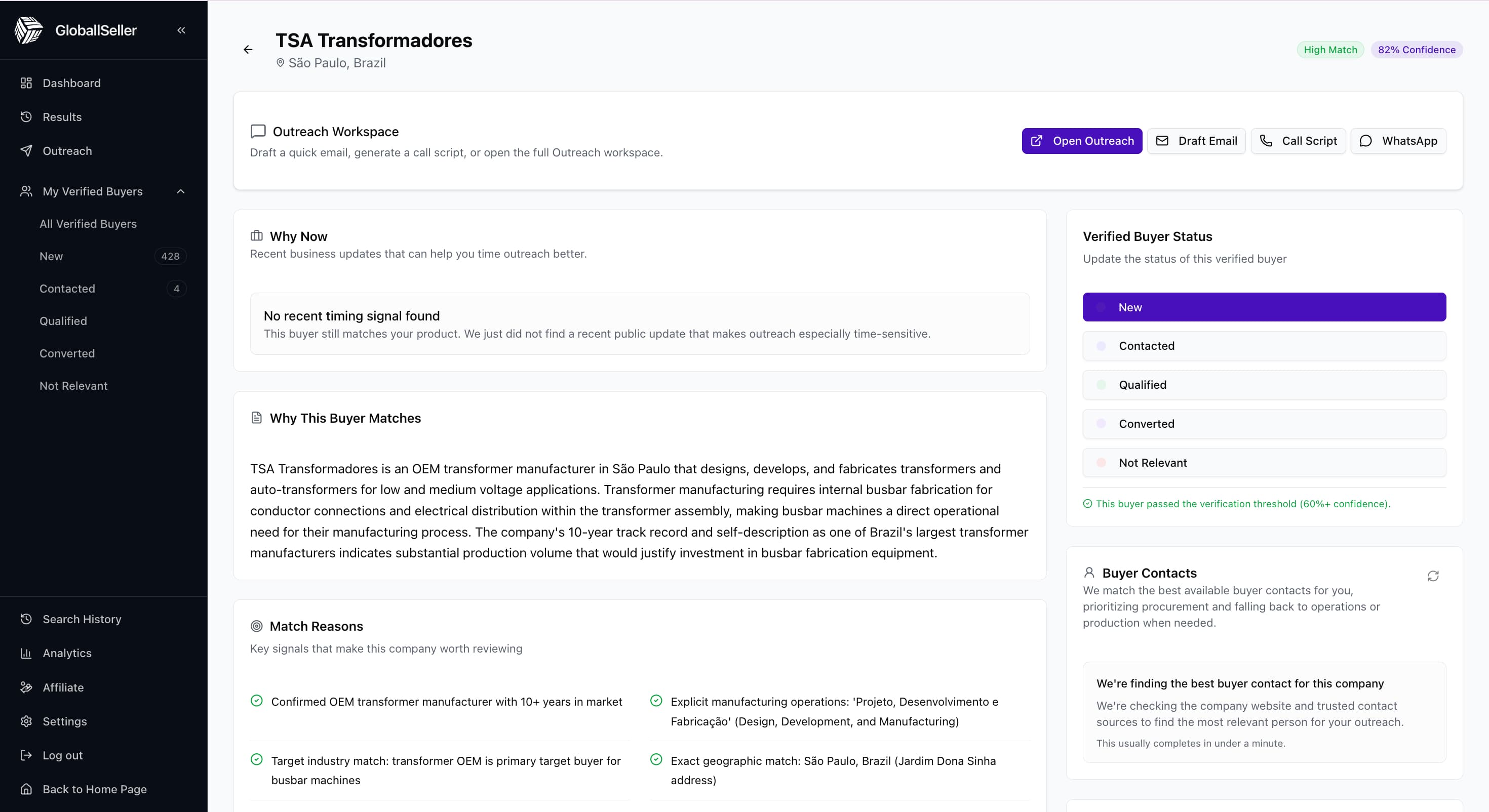Viewport: 1489px width, 812px height.
Task: Click the Search History clock icon
Action: pos(26,619)
